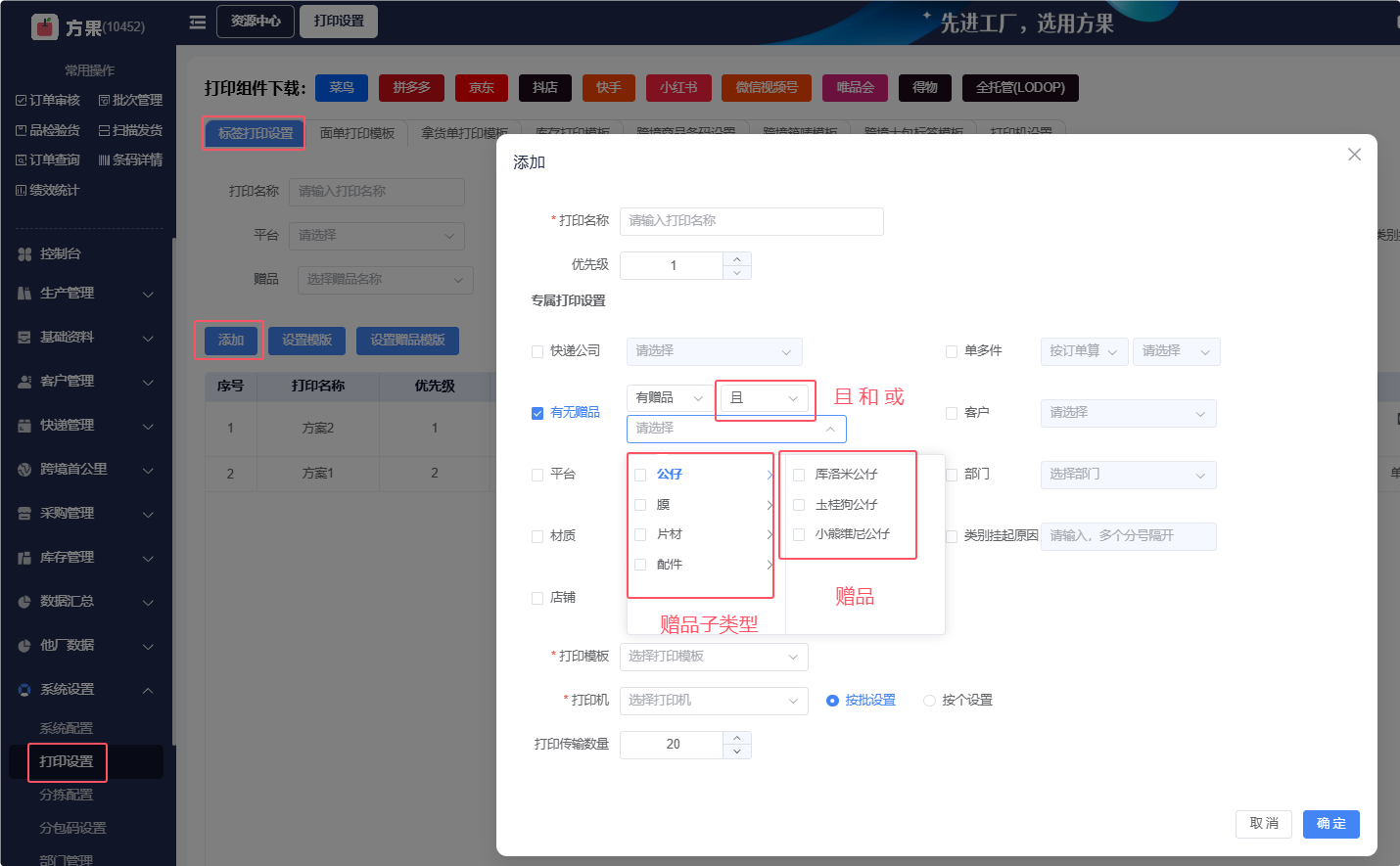Enable the 平台 checkbox in dialog
Viewport: 1400px width, 866px height.
537,475
